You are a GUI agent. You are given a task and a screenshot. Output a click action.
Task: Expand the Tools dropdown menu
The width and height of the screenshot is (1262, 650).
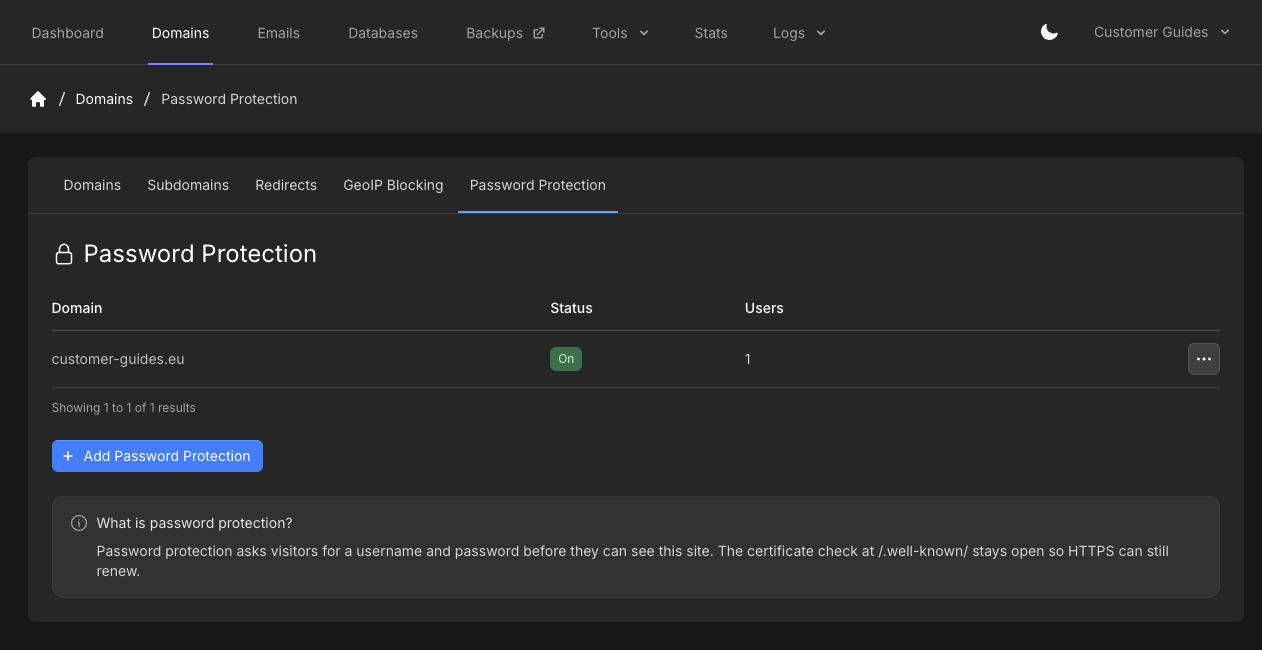pyautogui.click(x=620, y=33)
